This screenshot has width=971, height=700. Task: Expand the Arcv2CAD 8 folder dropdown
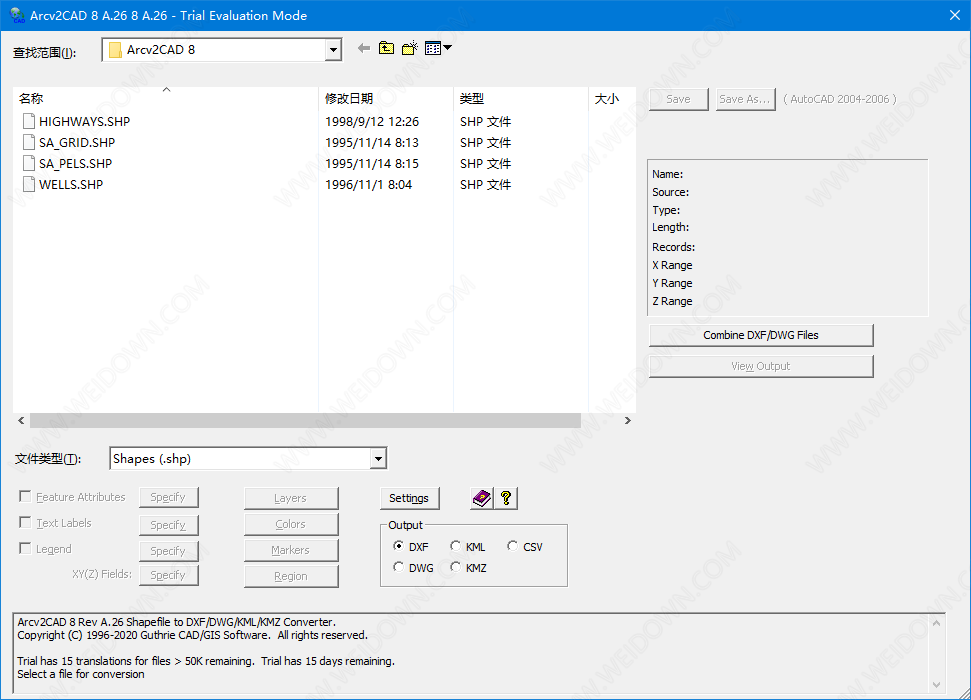(x=333, y=50)
